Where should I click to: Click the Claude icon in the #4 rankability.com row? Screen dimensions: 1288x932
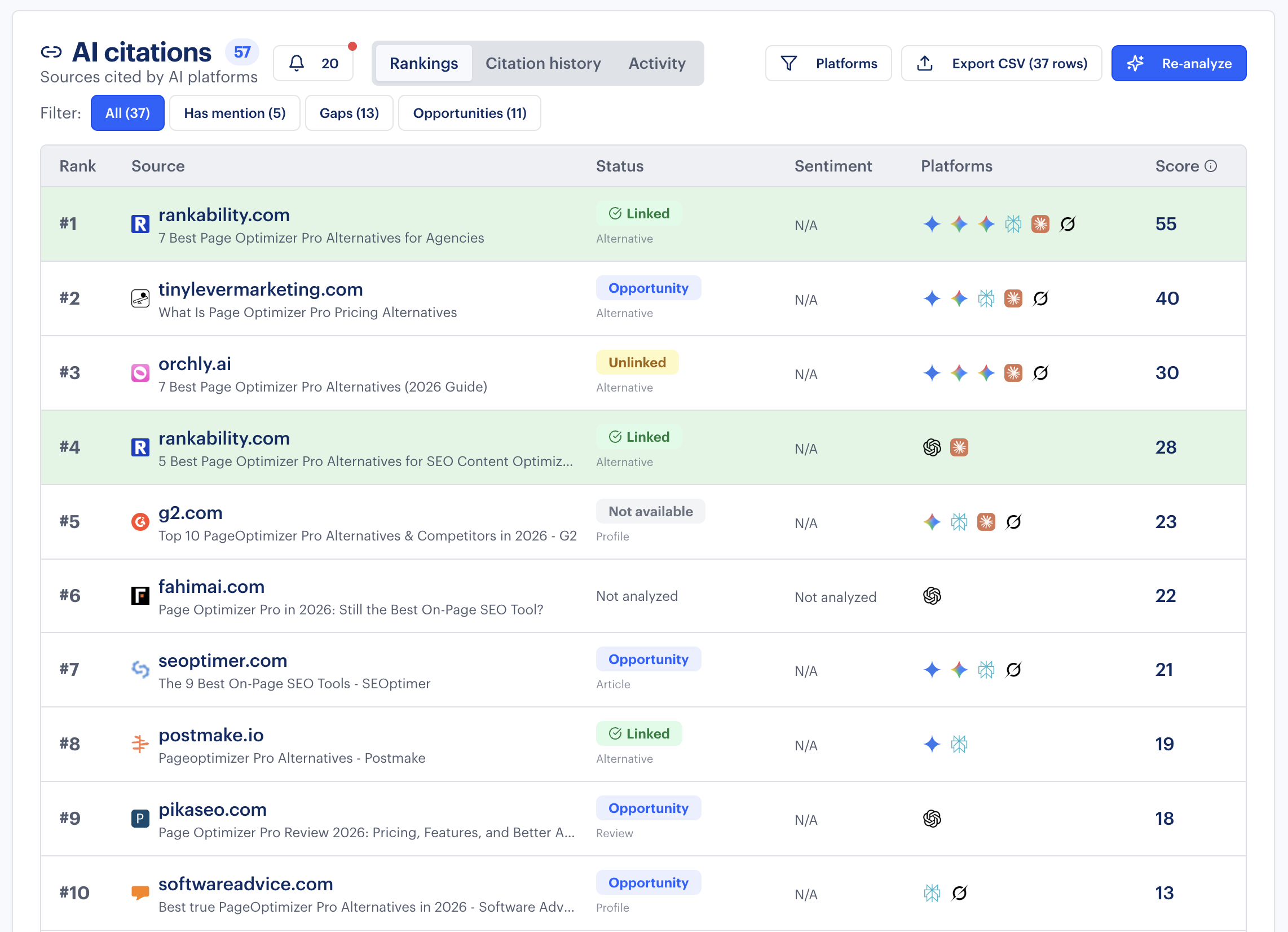pyautogui.click(x=959, y=448)
